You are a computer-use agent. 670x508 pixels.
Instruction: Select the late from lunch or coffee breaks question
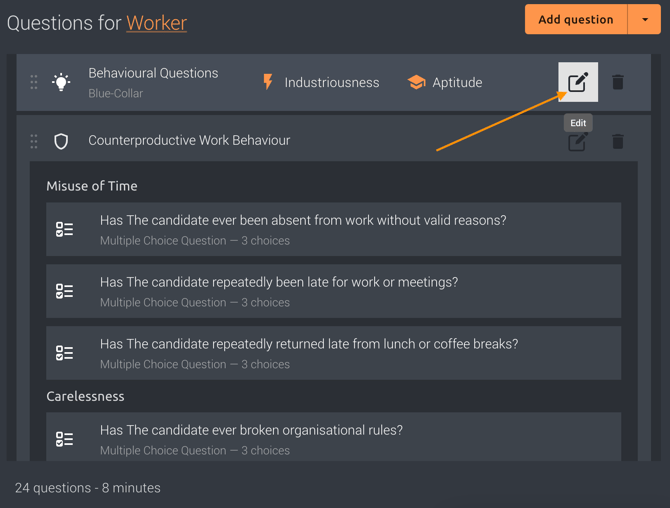(x=333, y=353)
